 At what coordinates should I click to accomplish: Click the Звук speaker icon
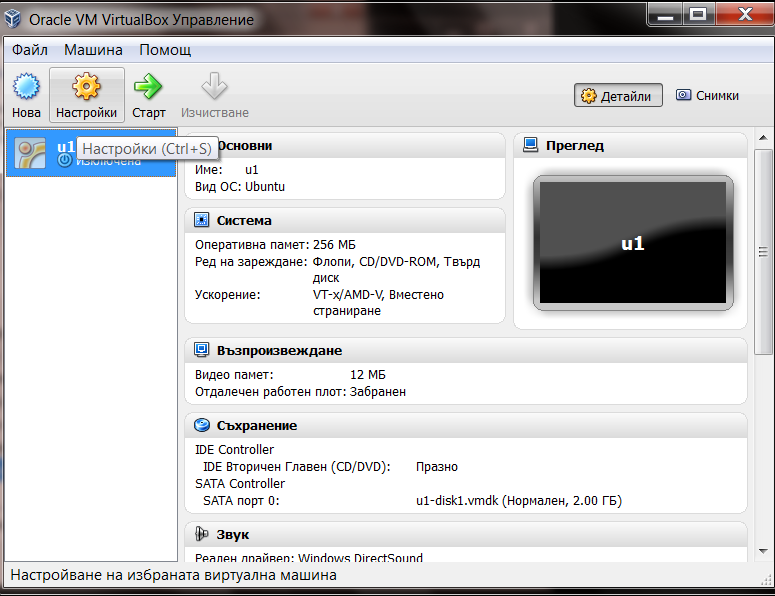point(202,535)
